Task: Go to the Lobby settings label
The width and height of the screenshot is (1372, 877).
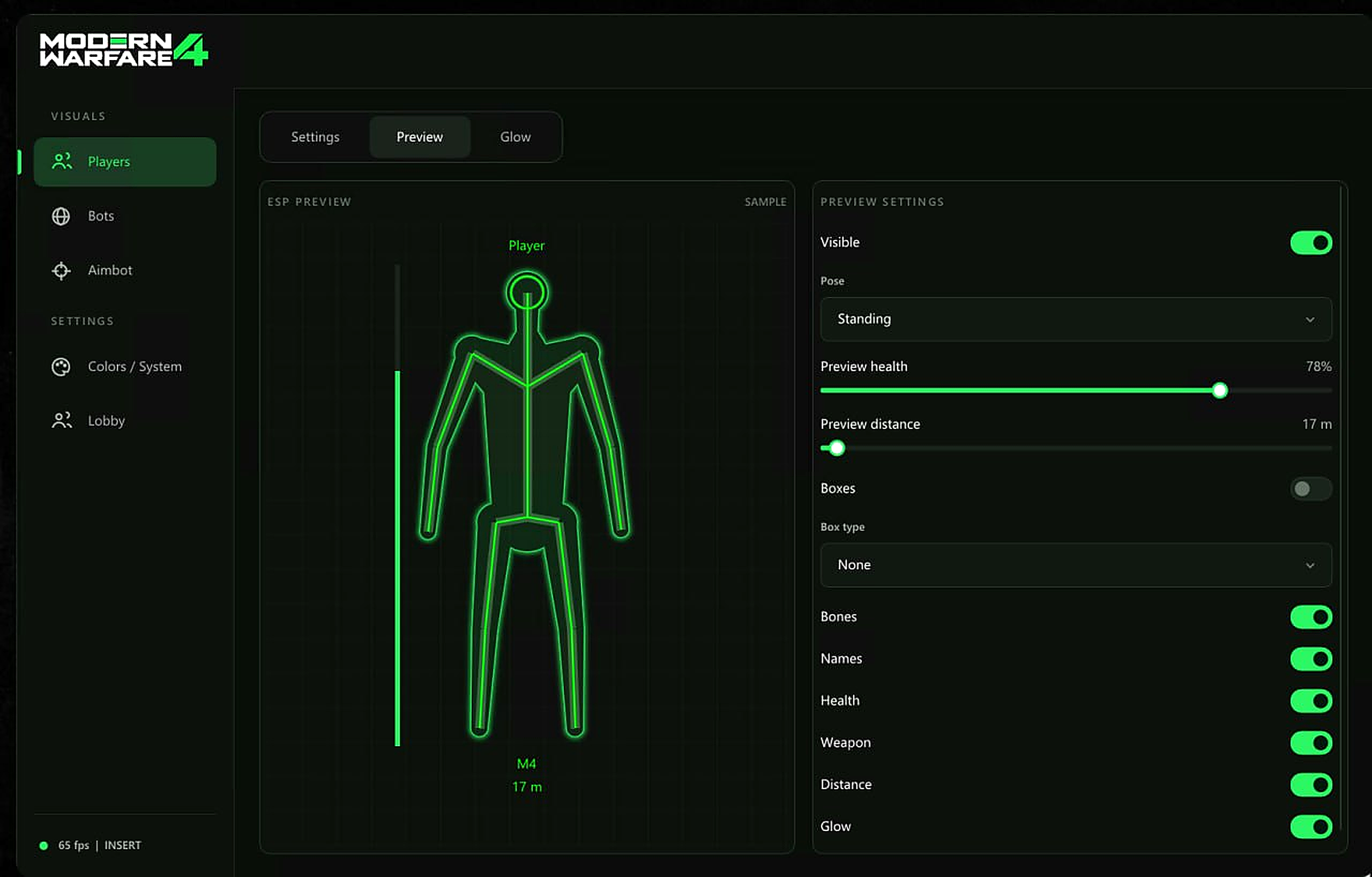Action: 106,421
